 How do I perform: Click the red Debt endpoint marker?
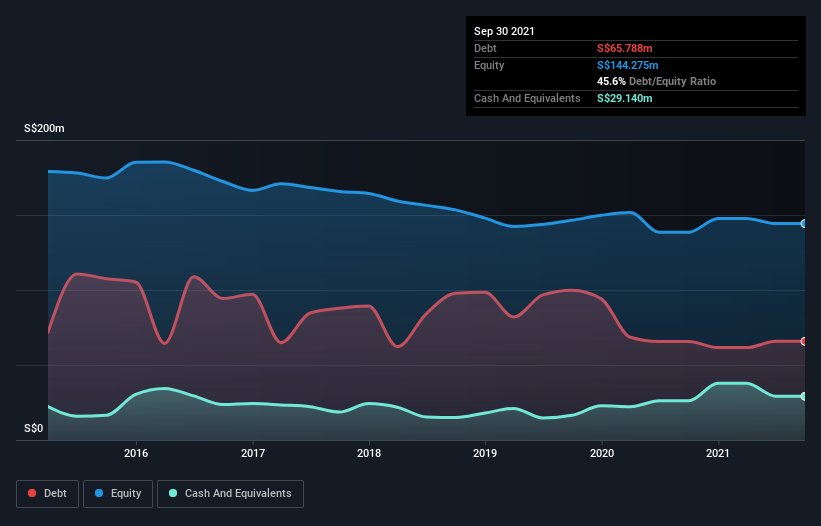tap(804, 341)
